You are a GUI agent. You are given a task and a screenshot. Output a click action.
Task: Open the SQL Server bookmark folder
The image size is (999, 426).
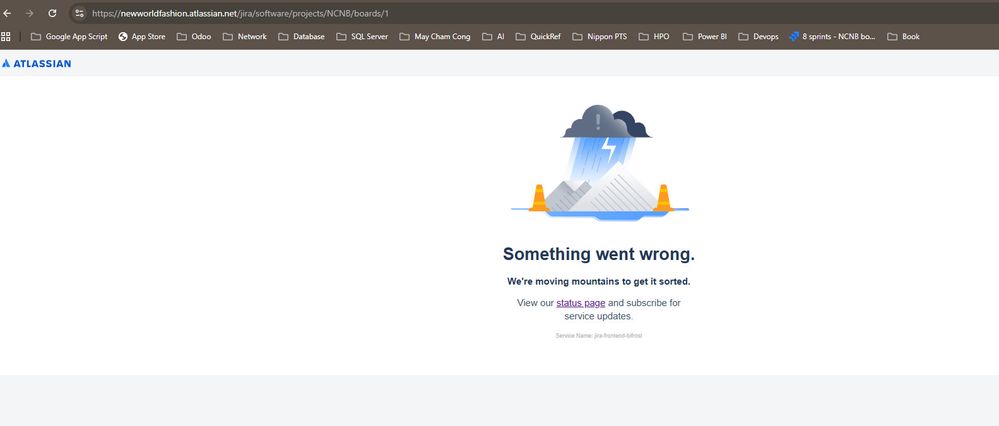362,36
